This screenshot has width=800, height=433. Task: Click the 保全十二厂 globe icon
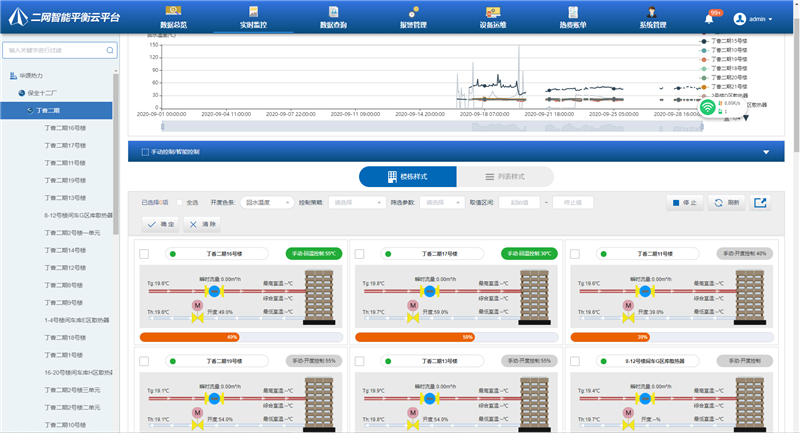pos(21,93)
